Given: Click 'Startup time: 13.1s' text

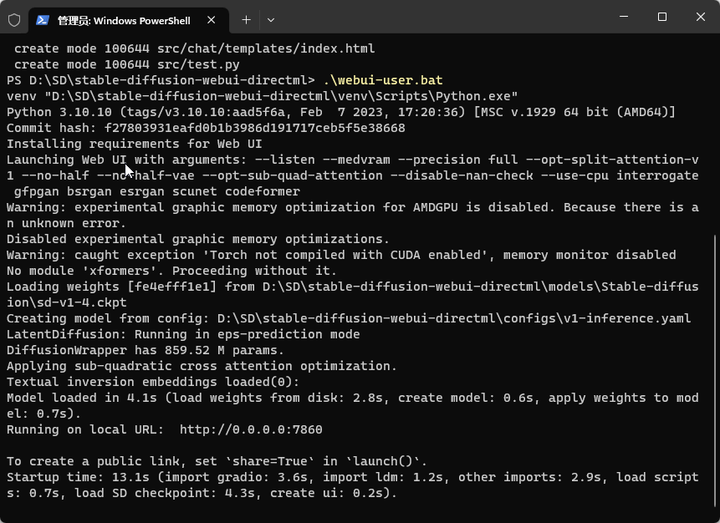Looking at the screenshot, I should pos(78,477).
